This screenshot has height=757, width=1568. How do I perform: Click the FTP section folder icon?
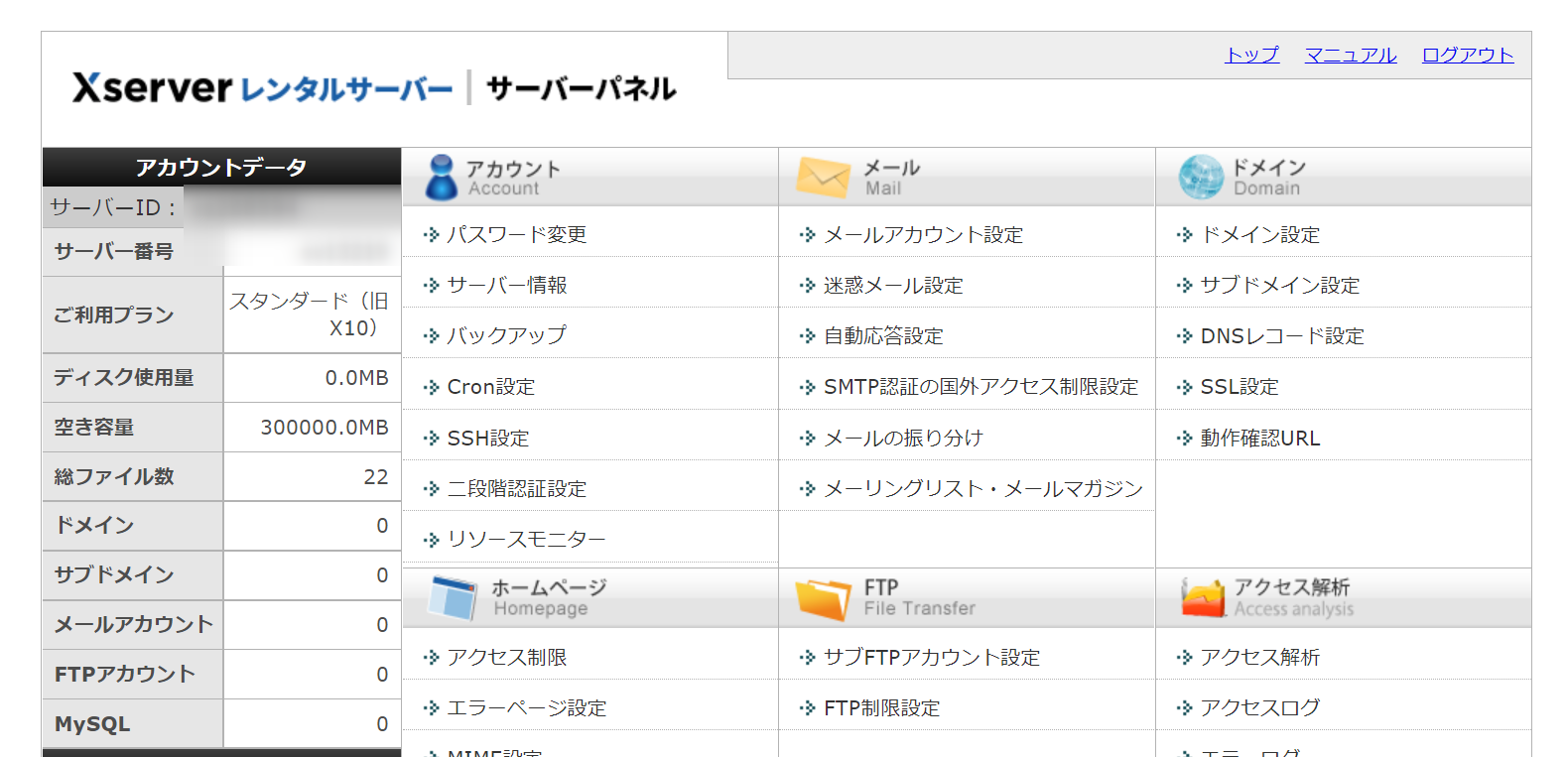[824, 598]
